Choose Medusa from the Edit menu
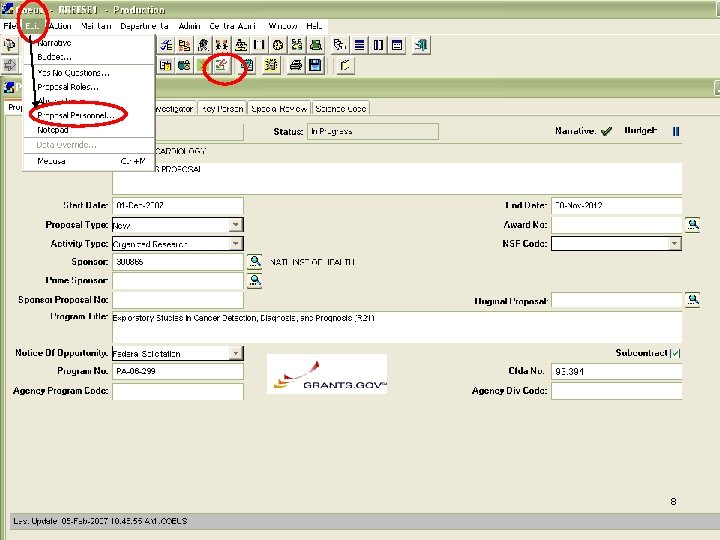This screenshot has height=540, width=720. click(x=89, y=161)
